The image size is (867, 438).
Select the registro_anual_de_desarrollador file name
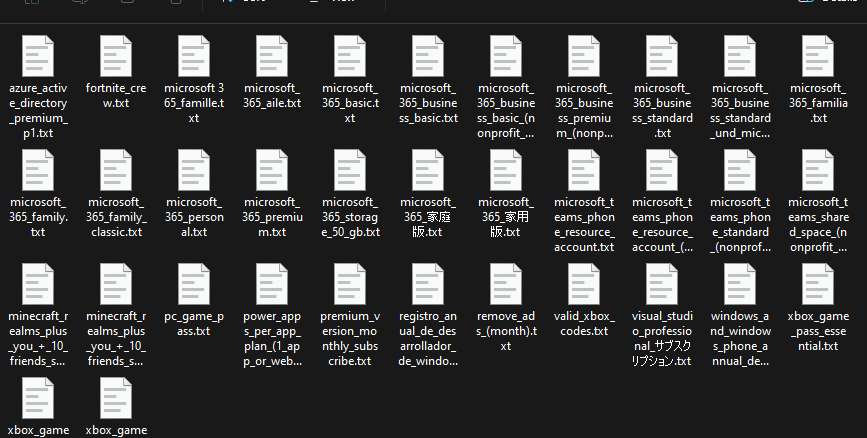pyautogui.click(x=428, y=338)
